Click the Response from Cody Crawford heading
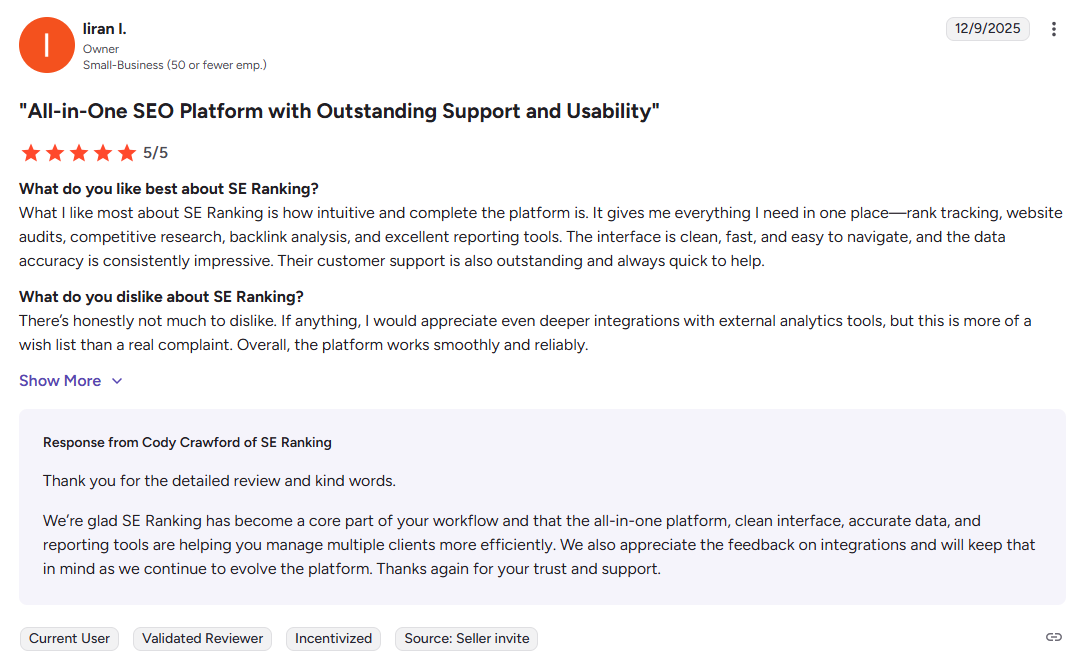This screenshot has width=1080, height=667. [187, 442]
